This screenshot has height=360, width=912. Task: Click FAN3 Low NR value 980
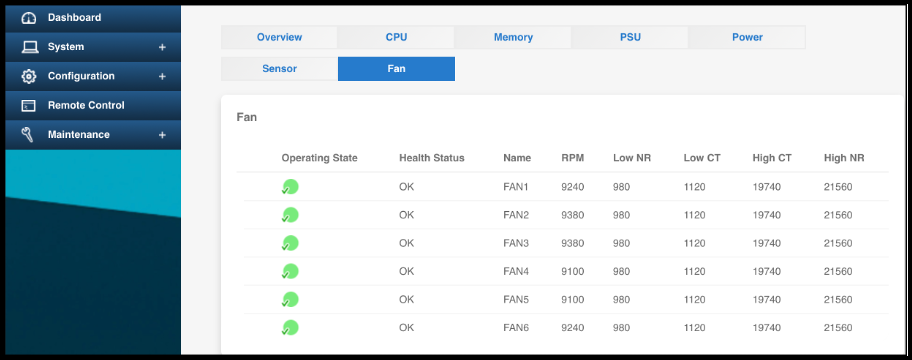tap(621, 243)
